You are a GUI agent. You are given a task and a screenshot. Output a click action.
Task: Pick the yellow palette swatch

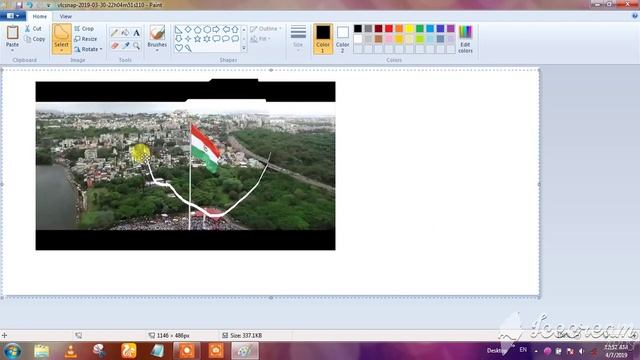coord(409,29)
